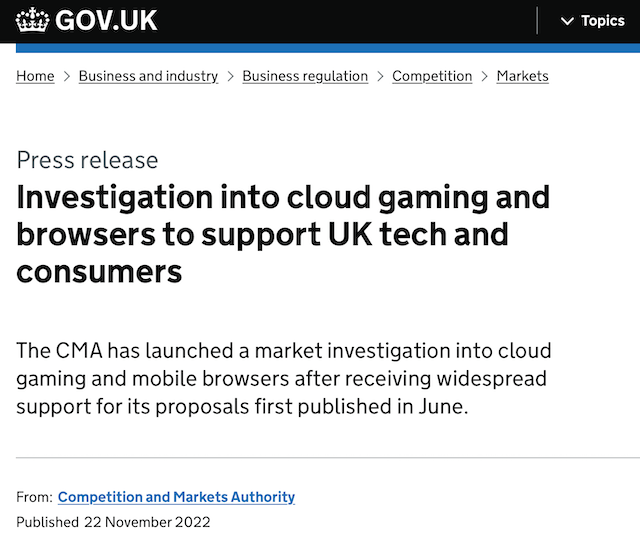Click the Press release caption
This screenshot has height=541, width=640.
pos(87,160)
